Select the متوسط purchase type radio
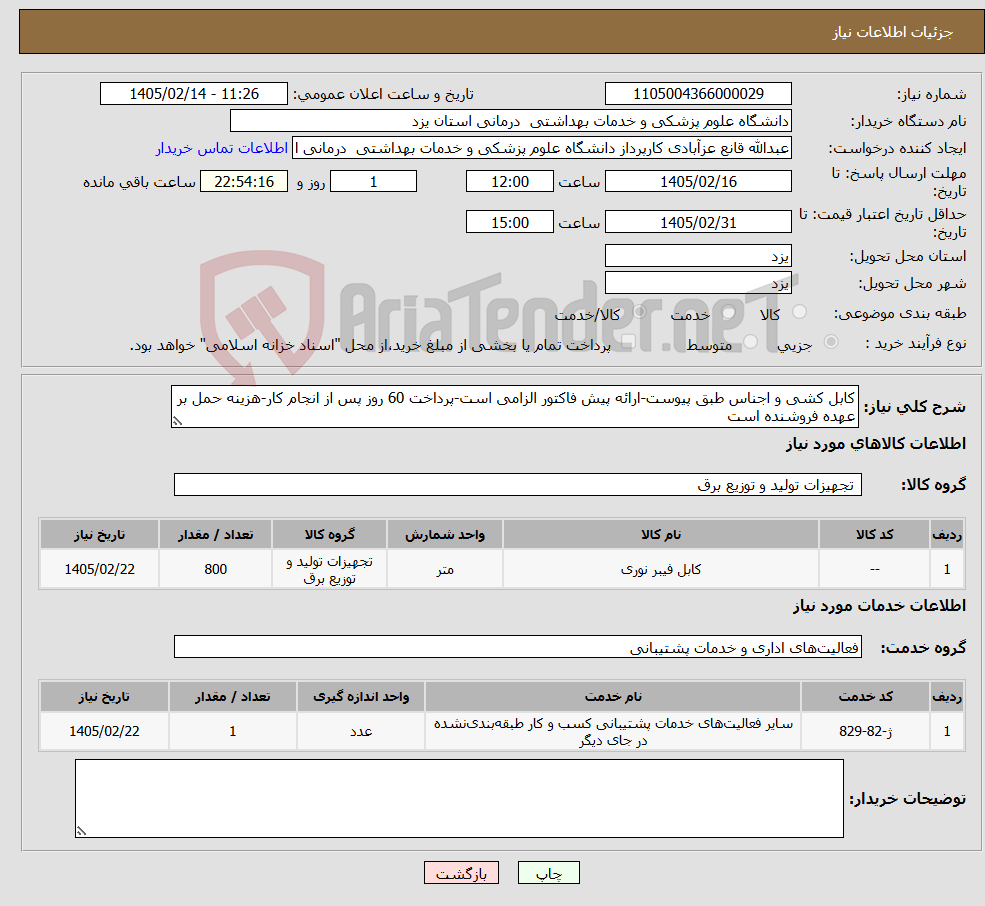Screen dimensions: 985x906 coord(751,342)
